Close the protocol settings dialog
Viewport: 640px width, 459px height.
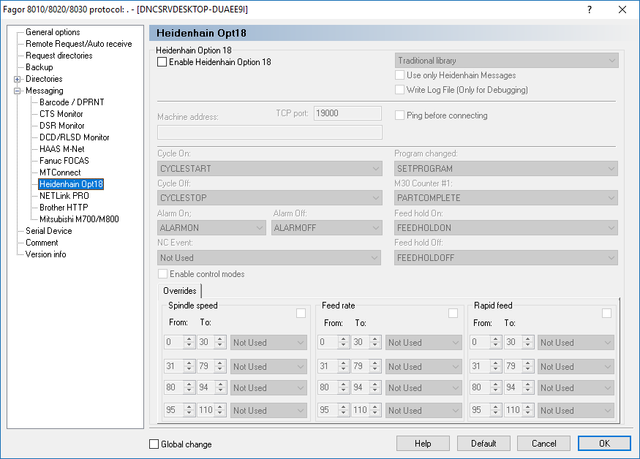622,9
